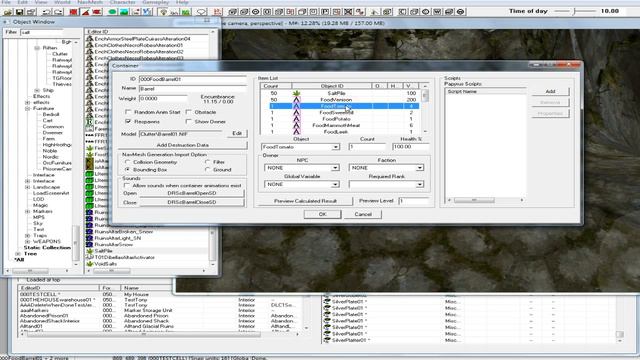640x360 pixels.
Task: Click the Save plugin floppy disk icon
Action: pyautogui.click(x=19, y=12)
